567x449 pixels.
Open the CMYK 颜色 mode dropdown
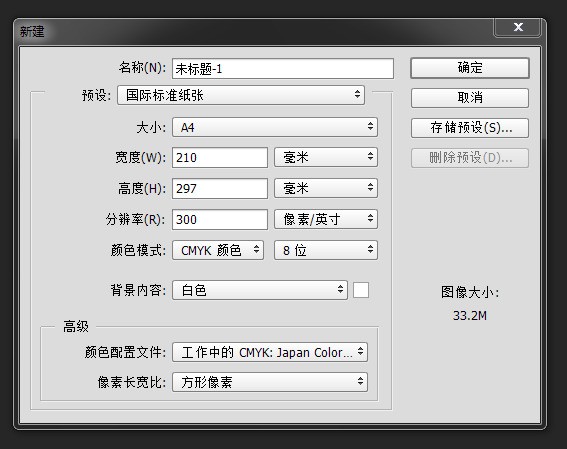(218, 250)
